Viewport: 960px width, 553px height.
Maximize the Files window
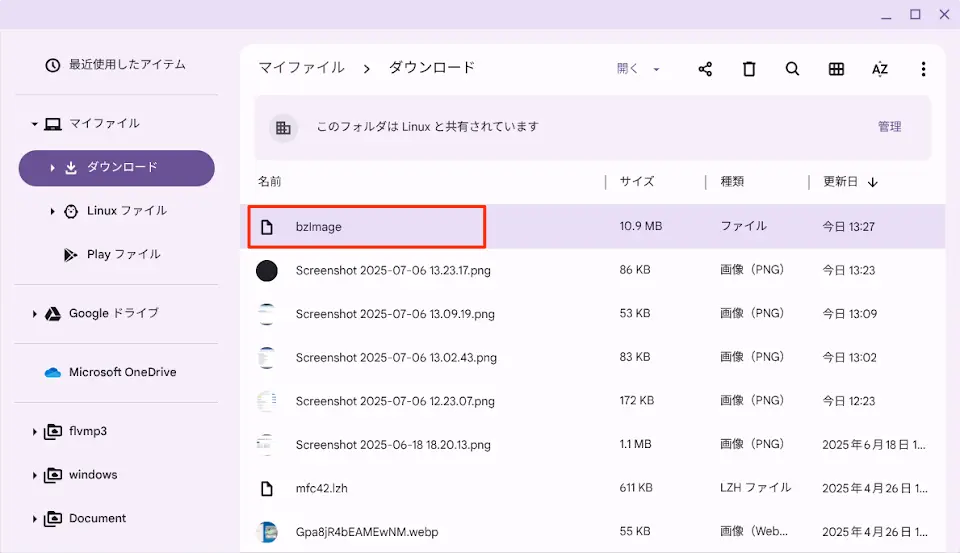pos(915,14)
